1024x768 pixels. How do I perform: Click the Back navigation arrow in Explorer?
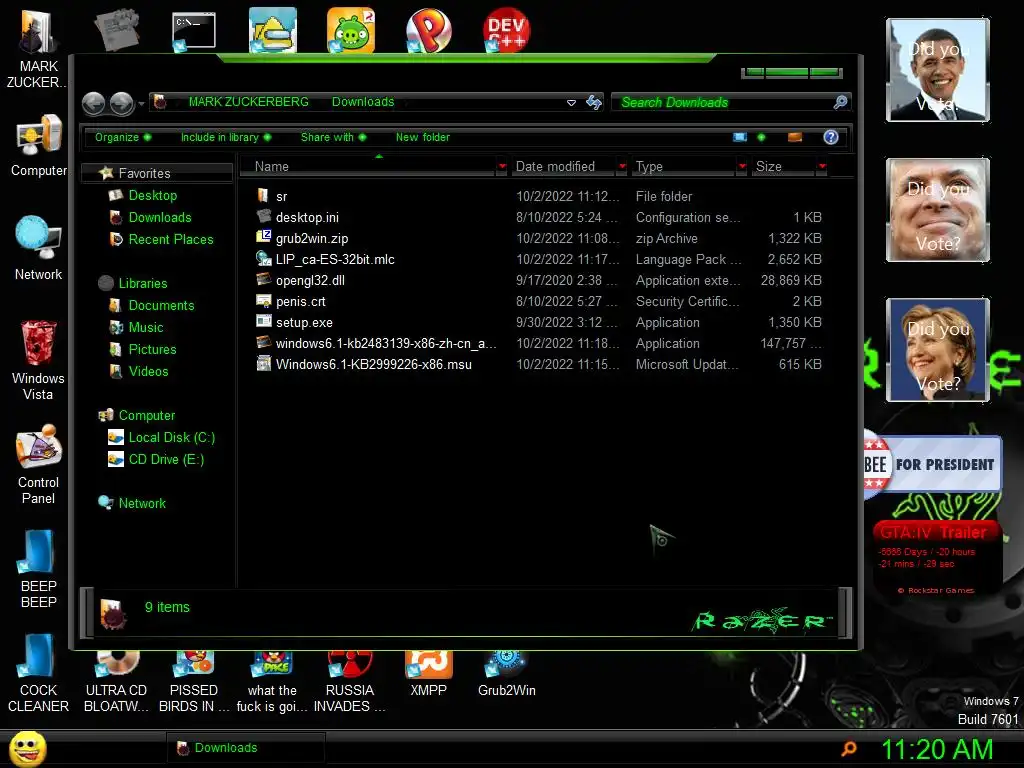(x=94, y=103)
